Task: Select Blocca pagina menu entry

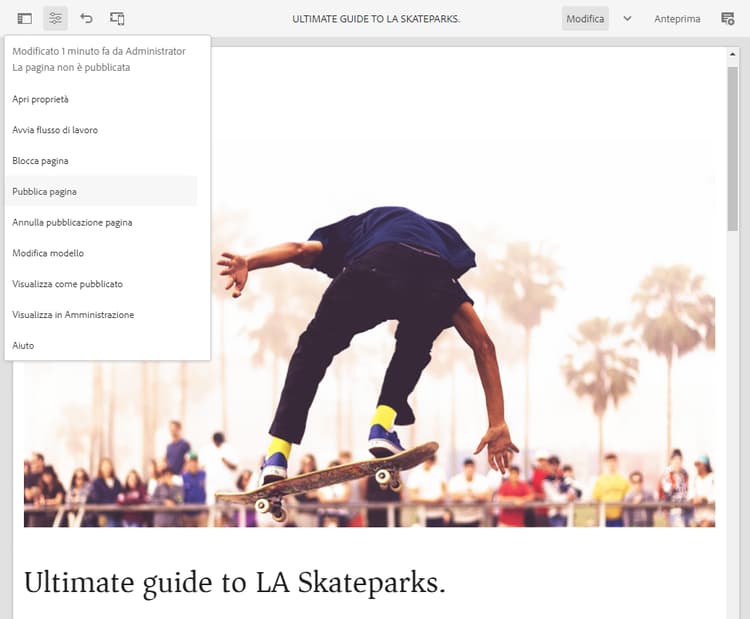Action: (x=41, y=161)
